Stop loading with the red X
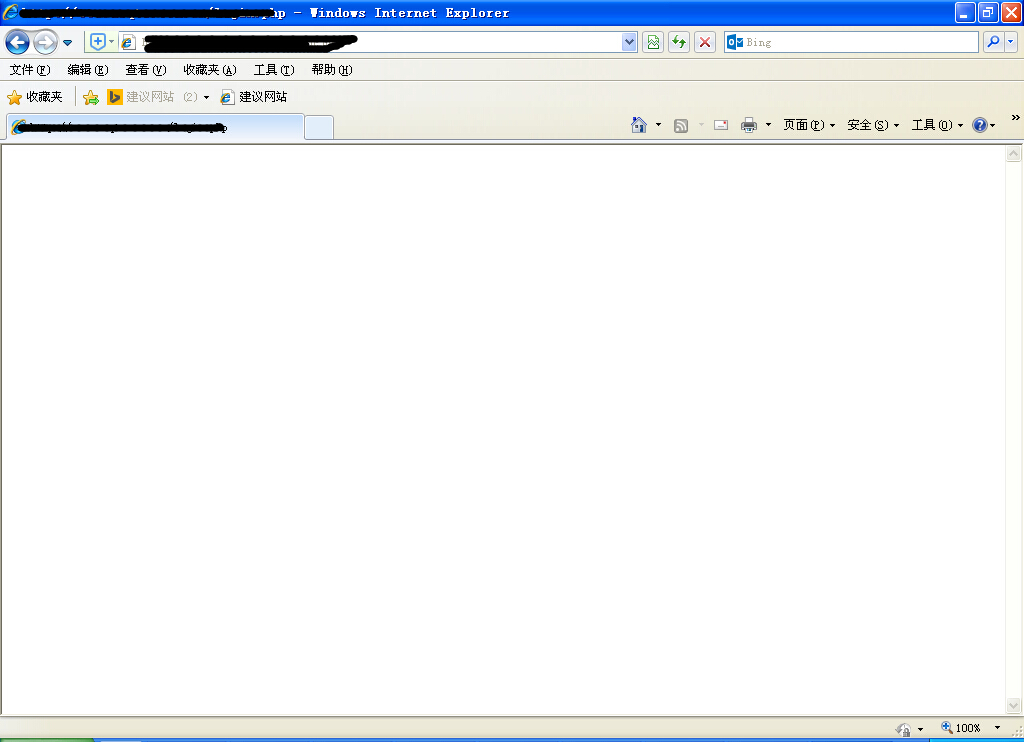This screenshot has width=1024, height=742. click(705, 42)
